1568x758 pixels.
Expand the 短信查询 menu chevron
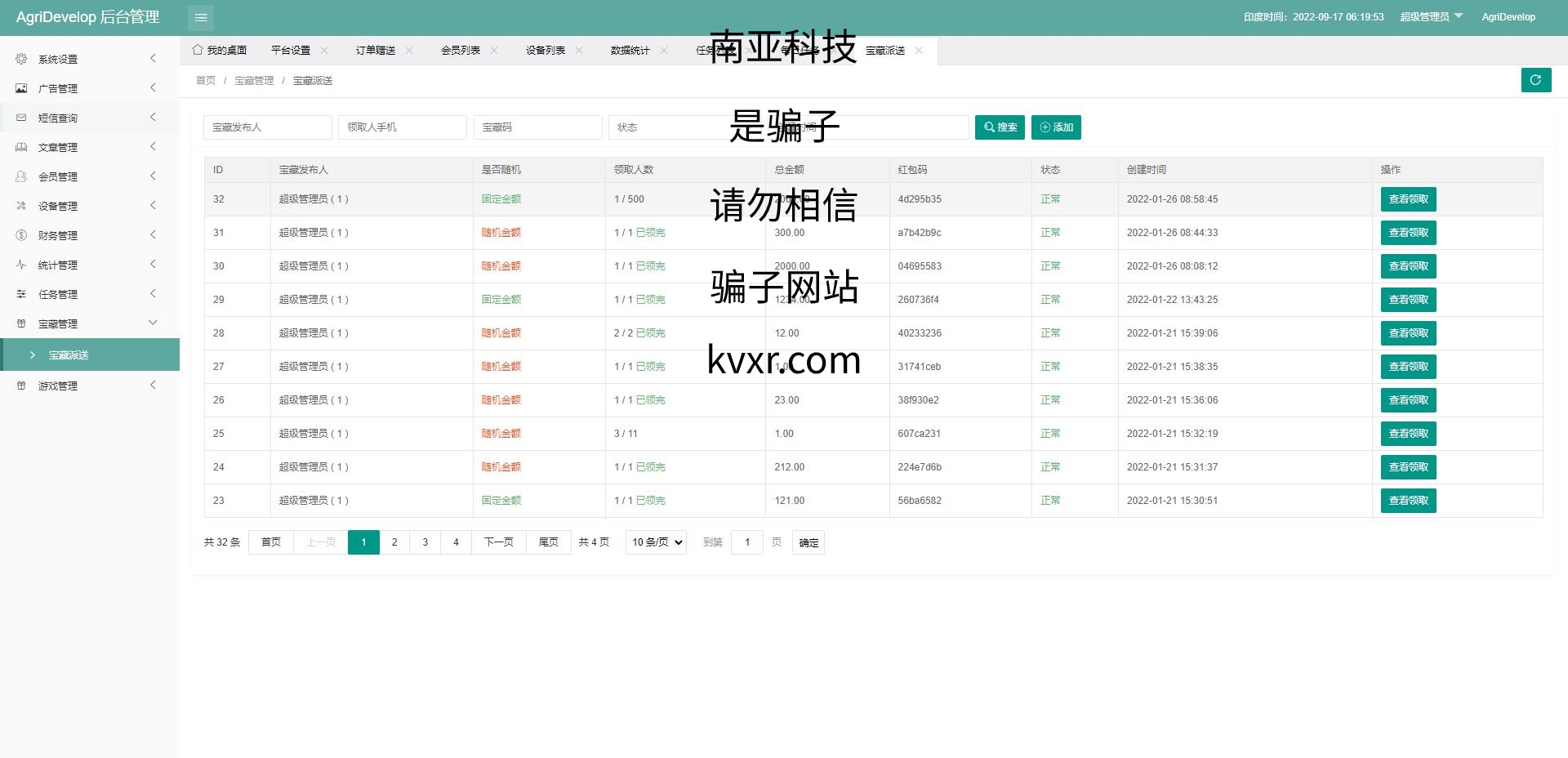153,117
